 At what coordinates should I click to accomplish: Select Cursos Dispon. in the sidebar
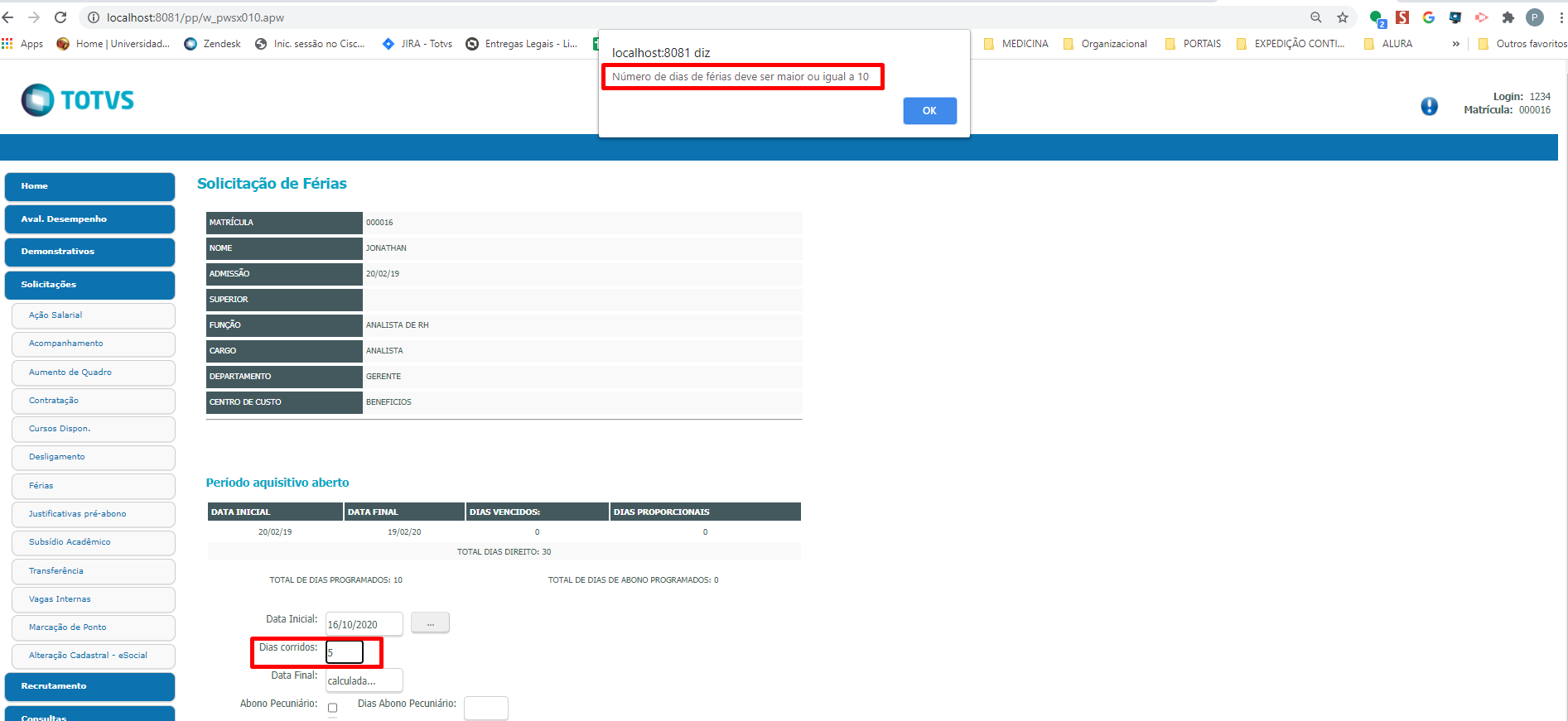coord(94,429)
